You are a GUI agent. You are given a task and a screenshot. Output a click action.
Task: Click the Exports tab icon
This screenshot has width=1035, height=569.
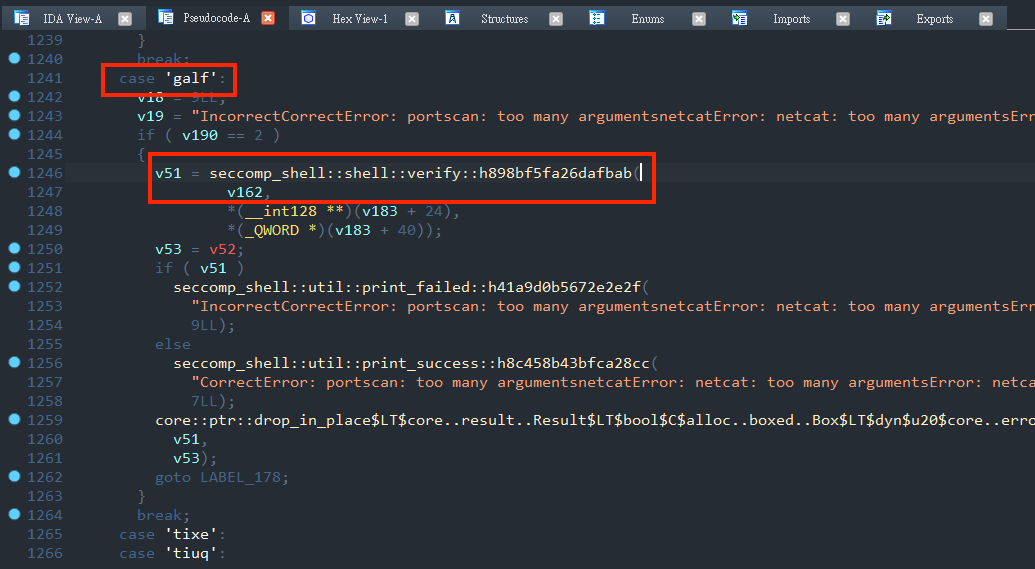[x=884, y=18]
